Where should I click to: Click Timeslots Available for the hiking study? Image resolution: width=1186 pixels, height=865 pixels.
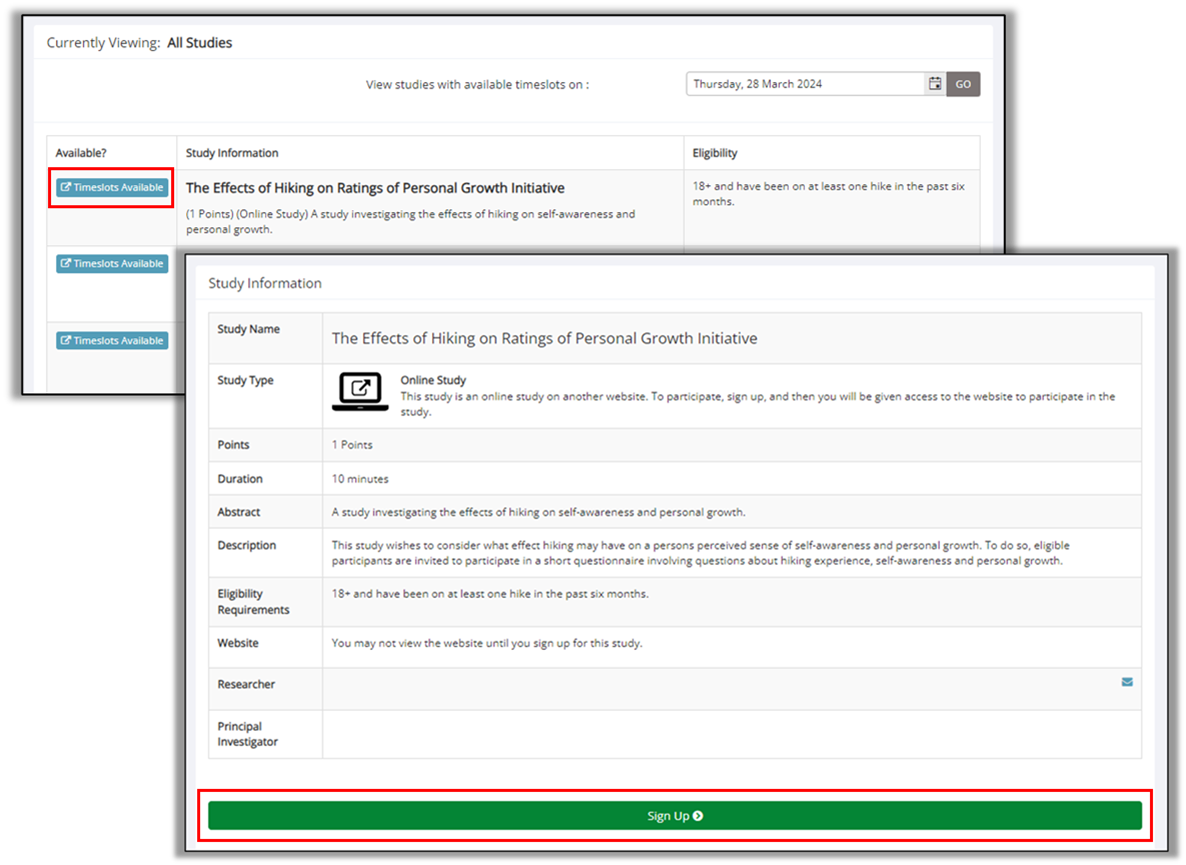pyautogui.click(x=112, y=188)
